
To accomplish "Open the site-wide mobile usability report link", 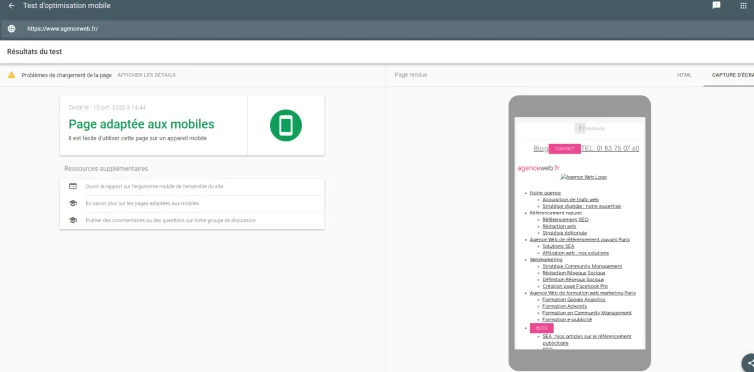I will [x=154, y=186].
